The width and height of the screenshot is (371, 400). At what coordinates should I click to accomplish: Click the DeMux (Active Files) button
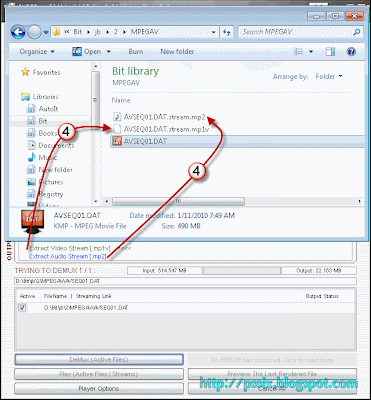click(99, 360)
